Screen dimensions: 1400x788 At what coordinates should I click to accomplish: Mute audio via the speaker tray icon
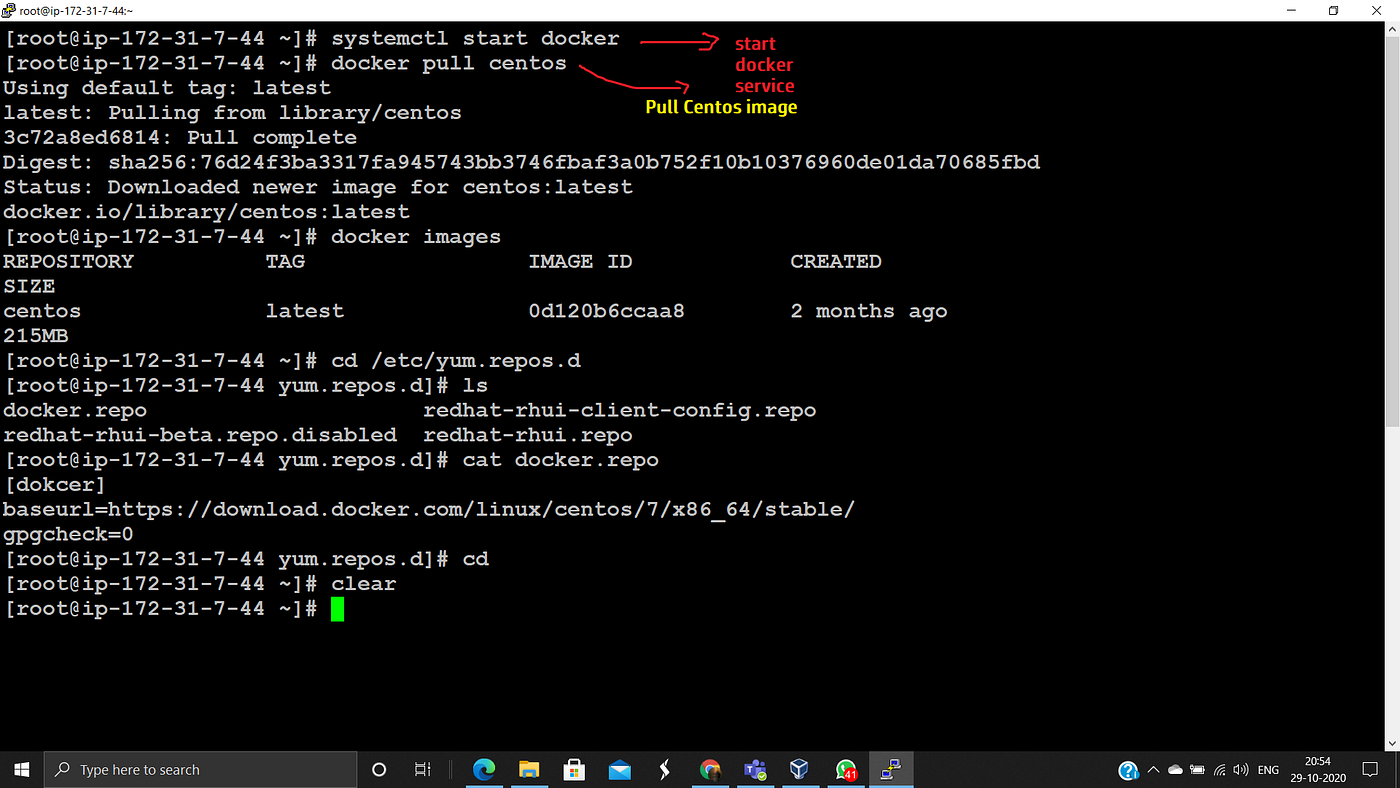click(1241, 770)
